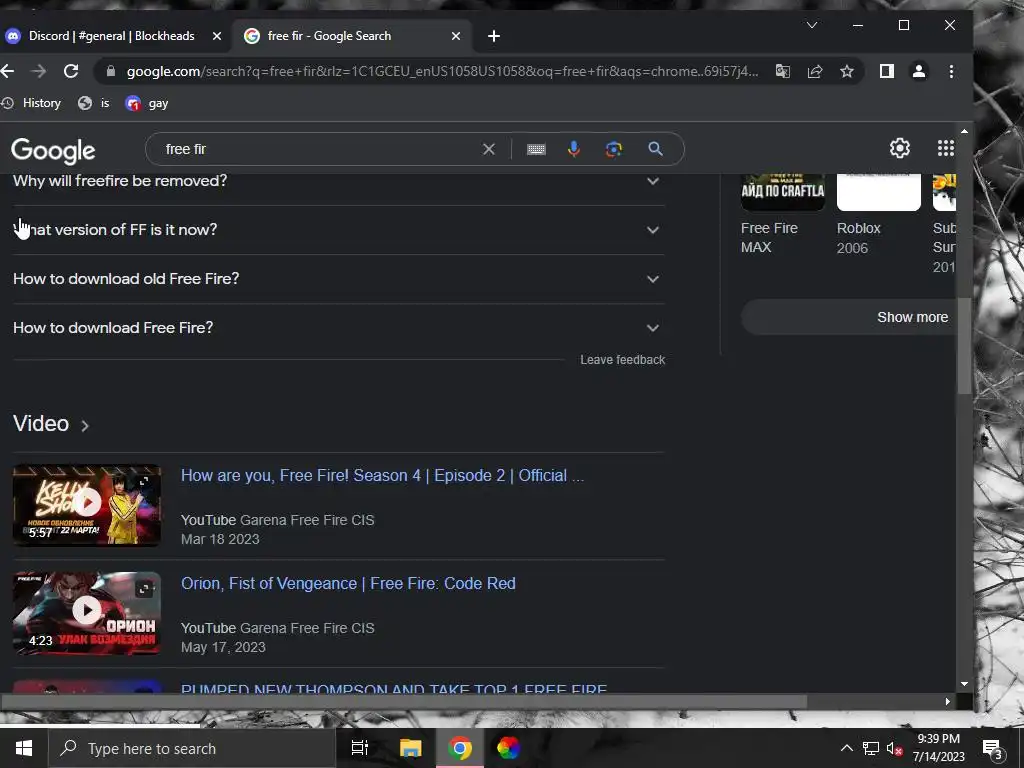This screenshot has height=768, width=1024.
Task: Expand 'What version of FF is it now?'
Action: point(339,230)
